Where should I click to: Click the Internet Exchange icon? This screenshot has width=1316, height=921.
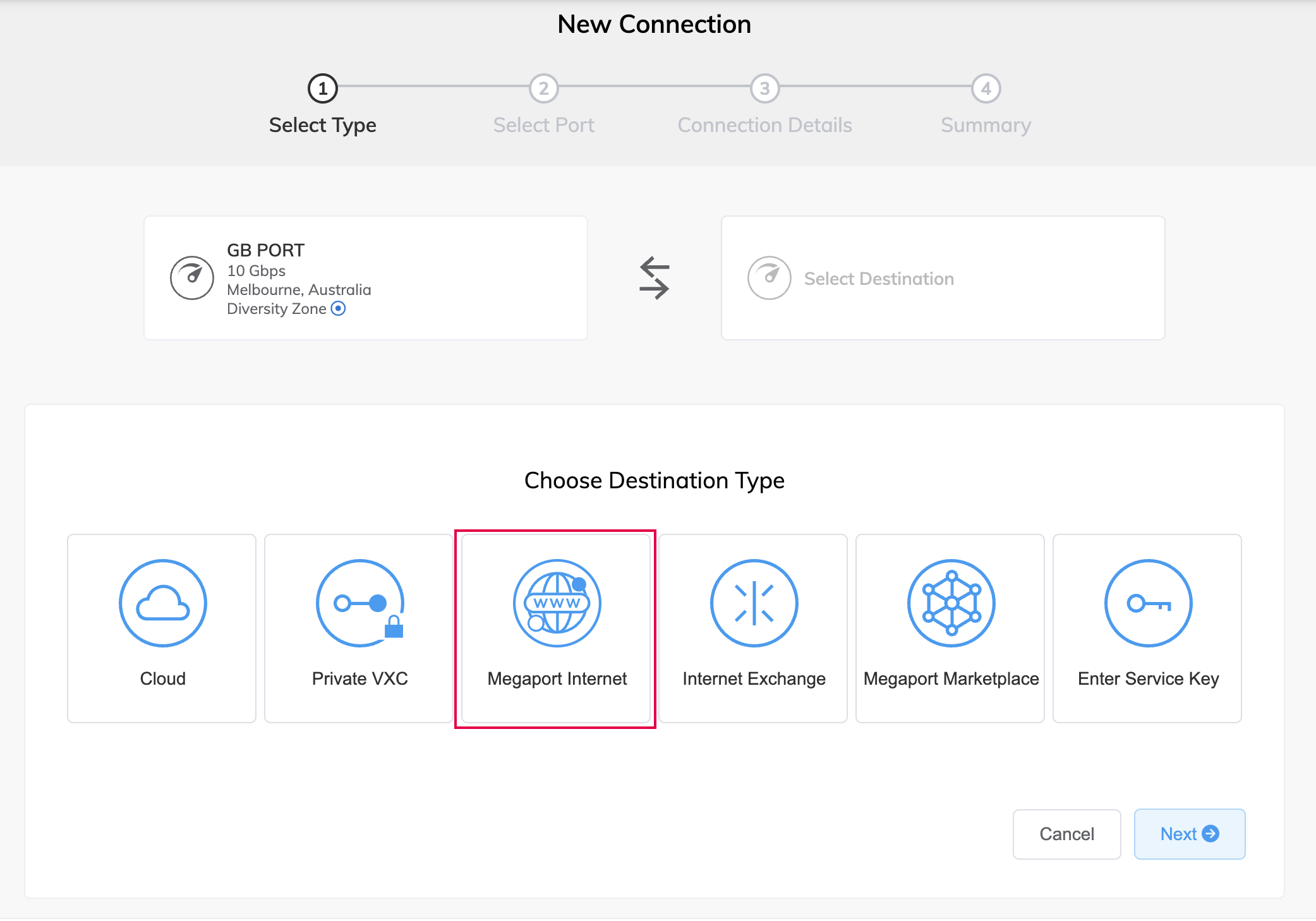pos(753,603)
